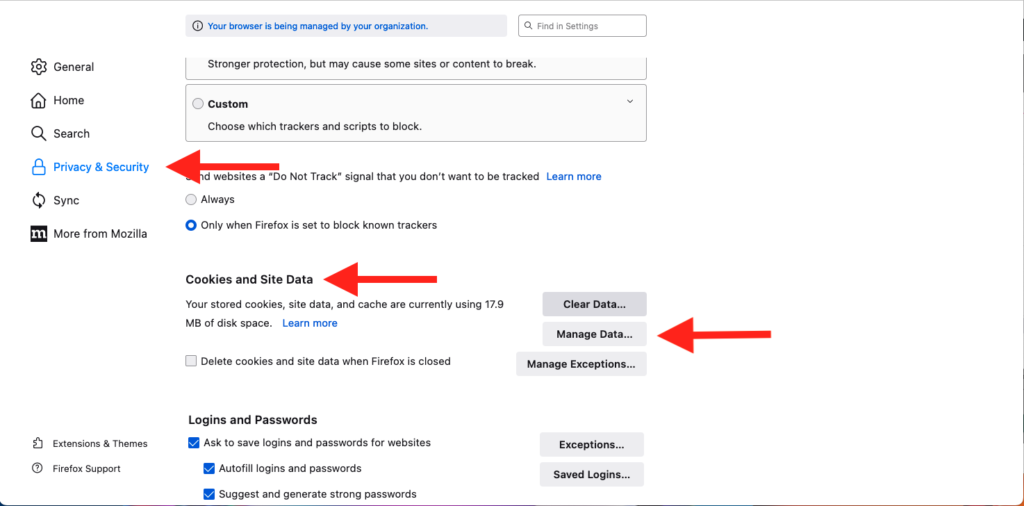Click the More from Mozilla icon

[39, 234]
